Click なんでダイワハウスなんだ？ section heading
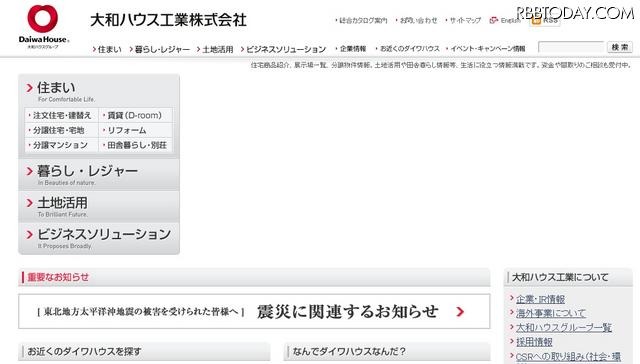The image size is (640, 364). 349,351
